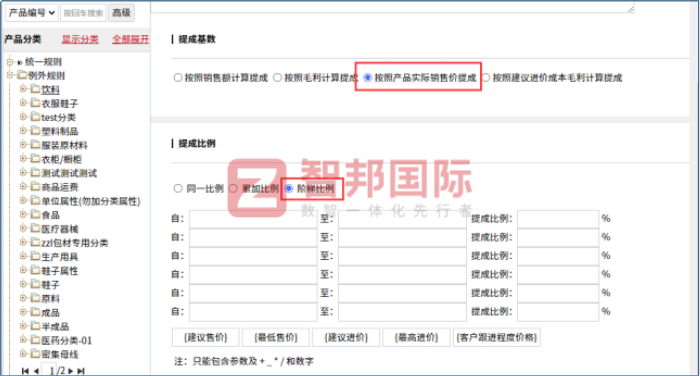Insert the {客户跟进程度价格} parameter
700x376 pixels.
pos(497,338)
